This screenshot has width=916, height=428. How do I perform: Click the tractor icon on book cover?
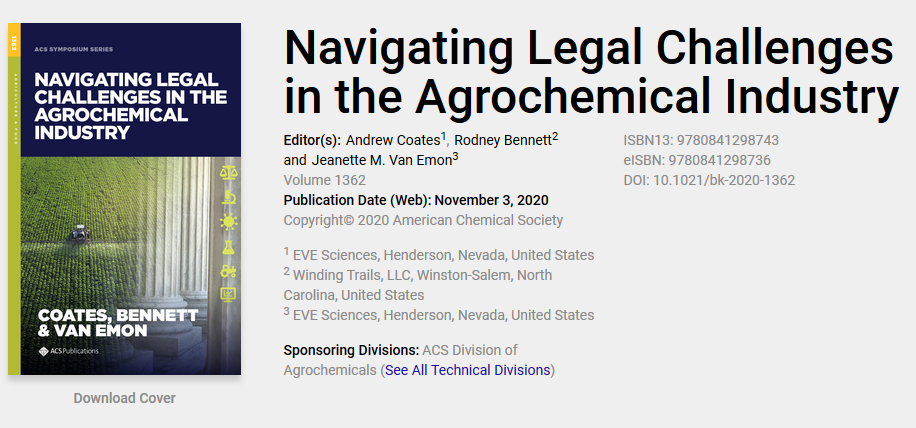tap(228, 271)
